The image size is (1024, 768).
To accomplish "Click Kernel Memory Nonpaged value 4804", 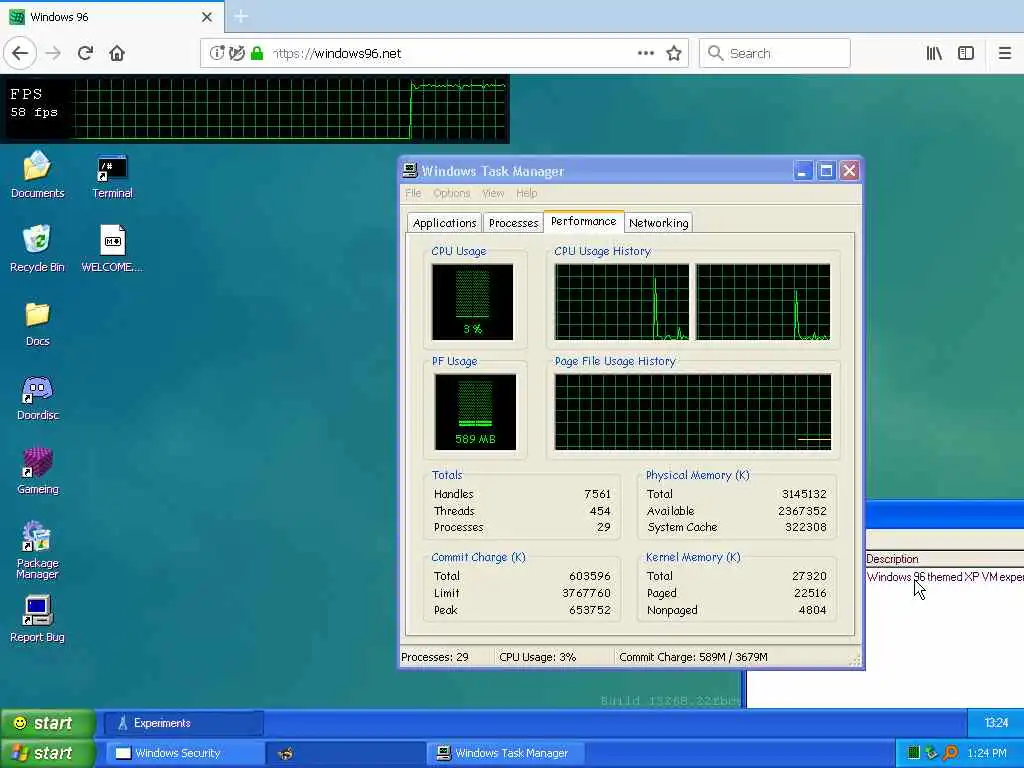I will pos(812,610).
